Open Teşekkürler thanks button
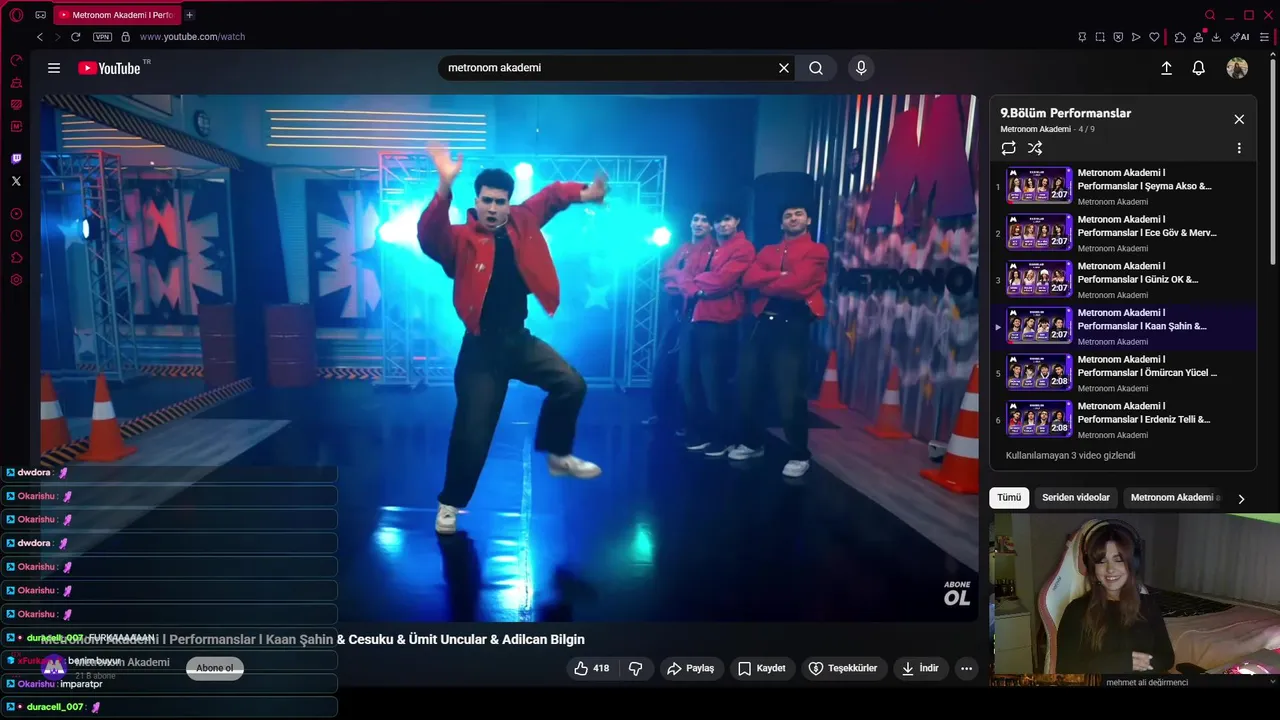The width and height of the screenshot is (1280, 720). tap(843, 668)
